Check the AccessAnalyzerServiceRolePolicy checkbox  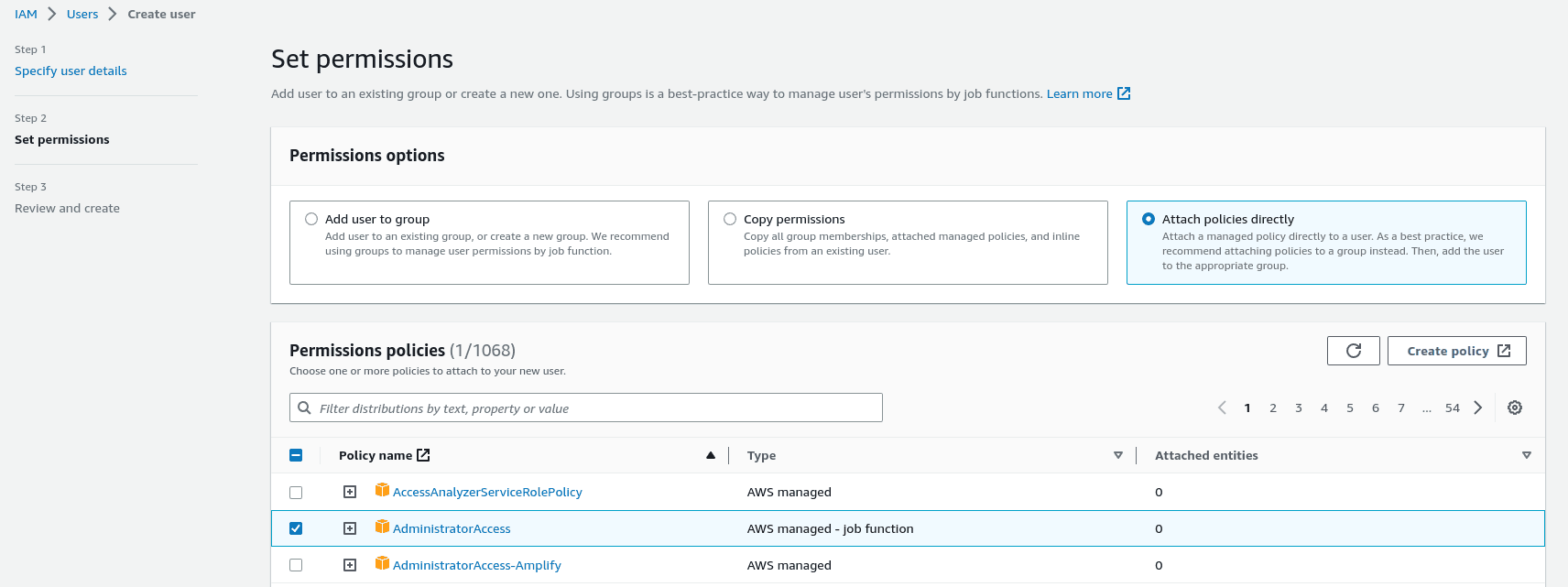(296, 492)
